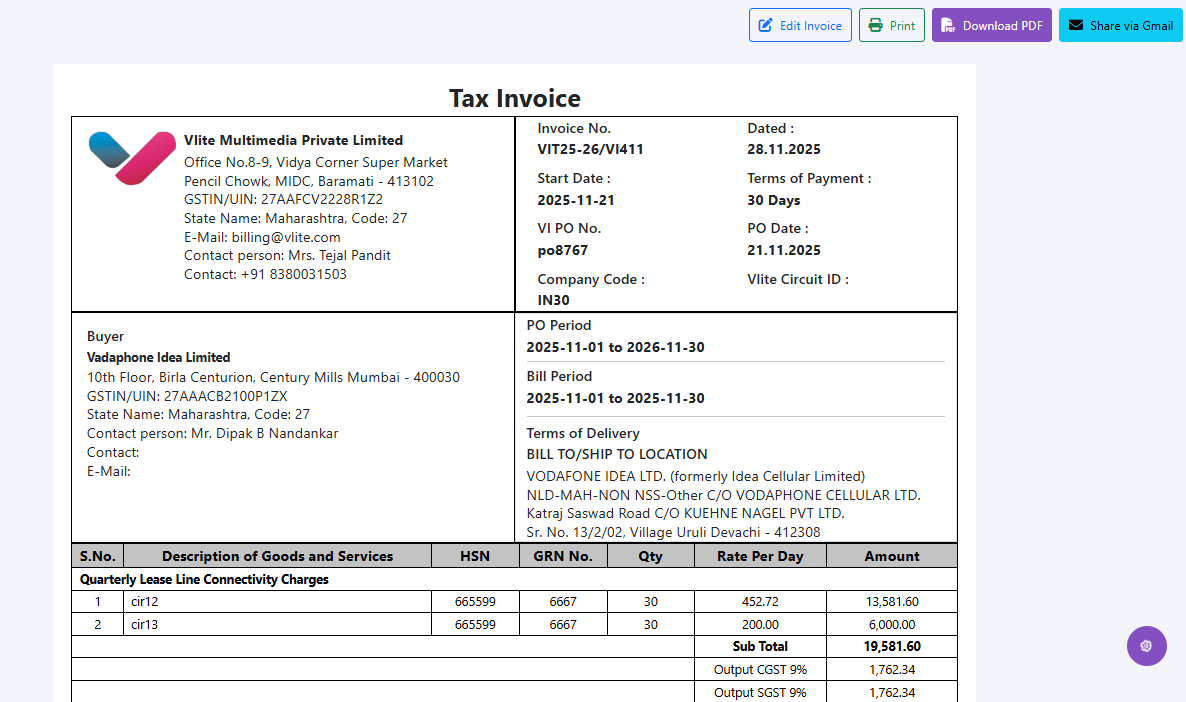The width and height of the screenshot is (1186, 702).
Task: Click HSN 665599 in cir12 row
Action: coord(475,602)
